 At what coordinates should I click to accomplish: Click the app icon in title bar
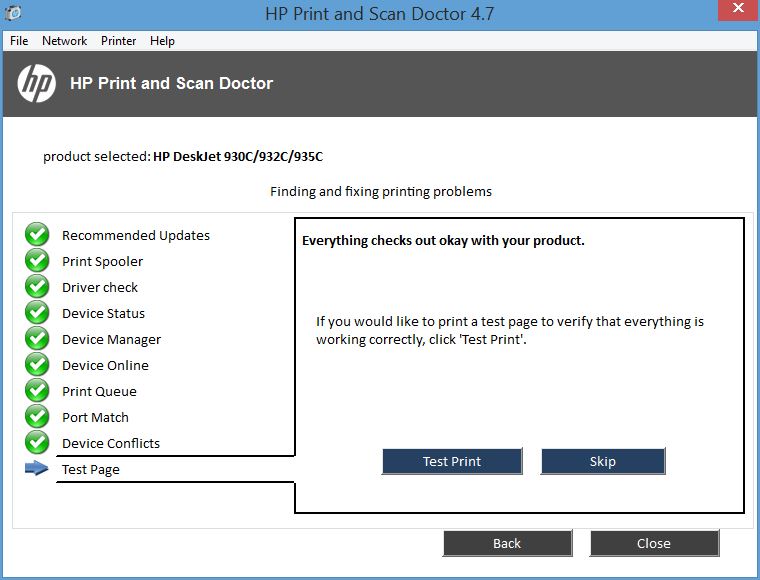pyautogui.click(x=14, y=13)
